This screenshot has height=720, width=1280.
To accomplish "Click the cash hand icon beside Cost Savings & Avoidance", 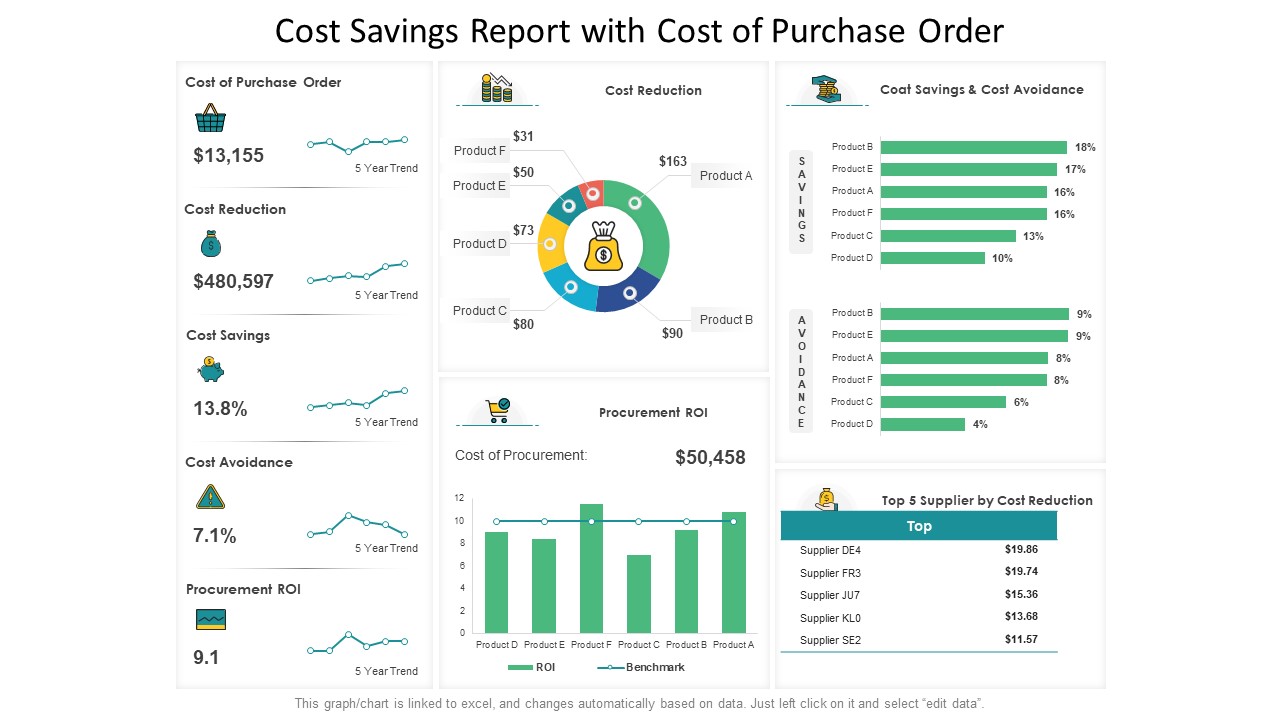I will click(826, 88).
